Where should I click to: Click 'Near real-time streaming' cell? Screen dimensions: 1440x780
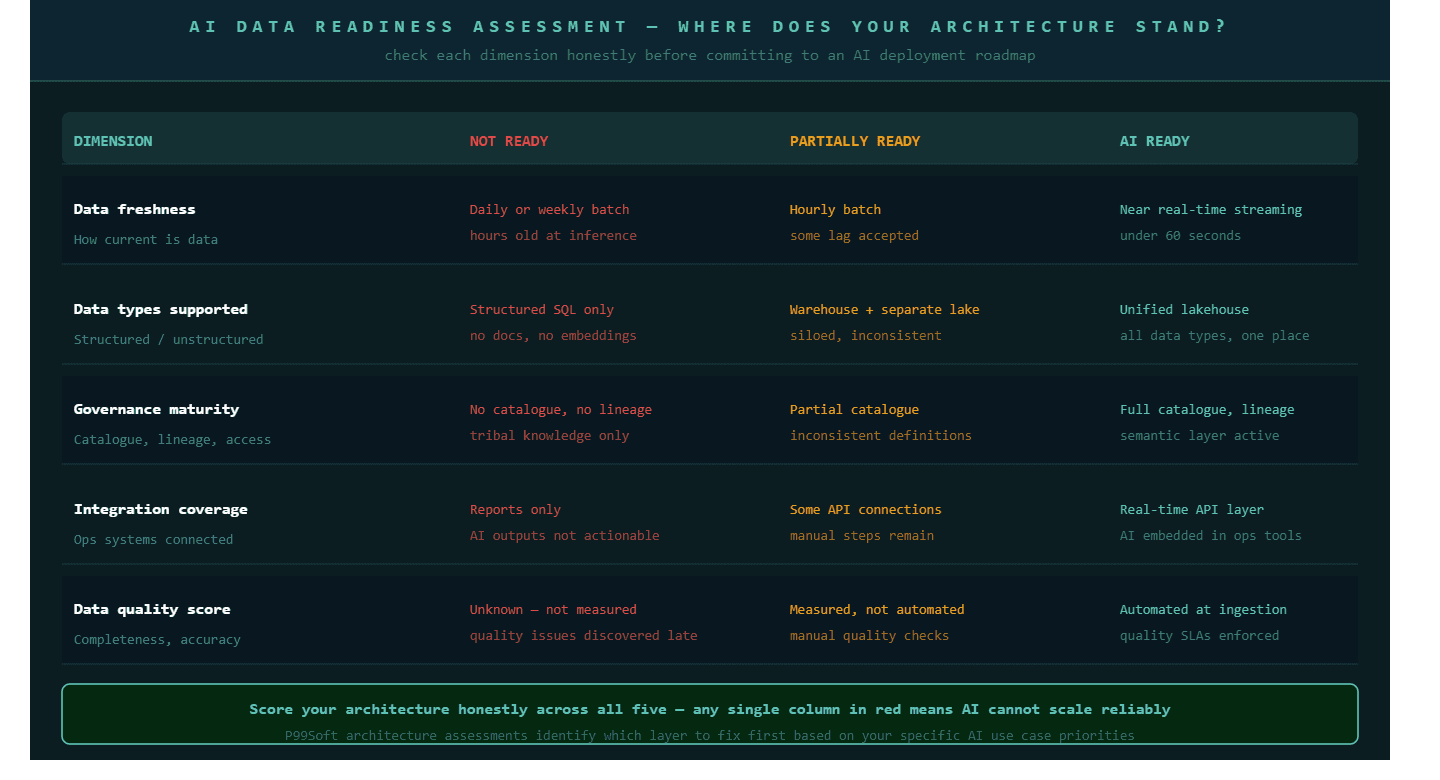pyautogui.click(x=1211, y=209)
